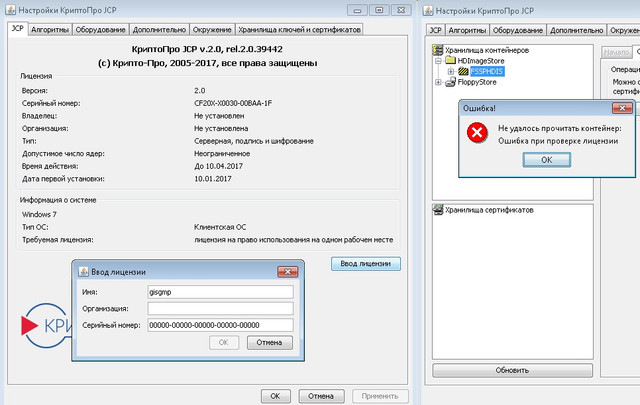This screenshot has width=640, height=405.
Task: Close the license input dialog
Action: pyautogui.click(x=289, y=272)
